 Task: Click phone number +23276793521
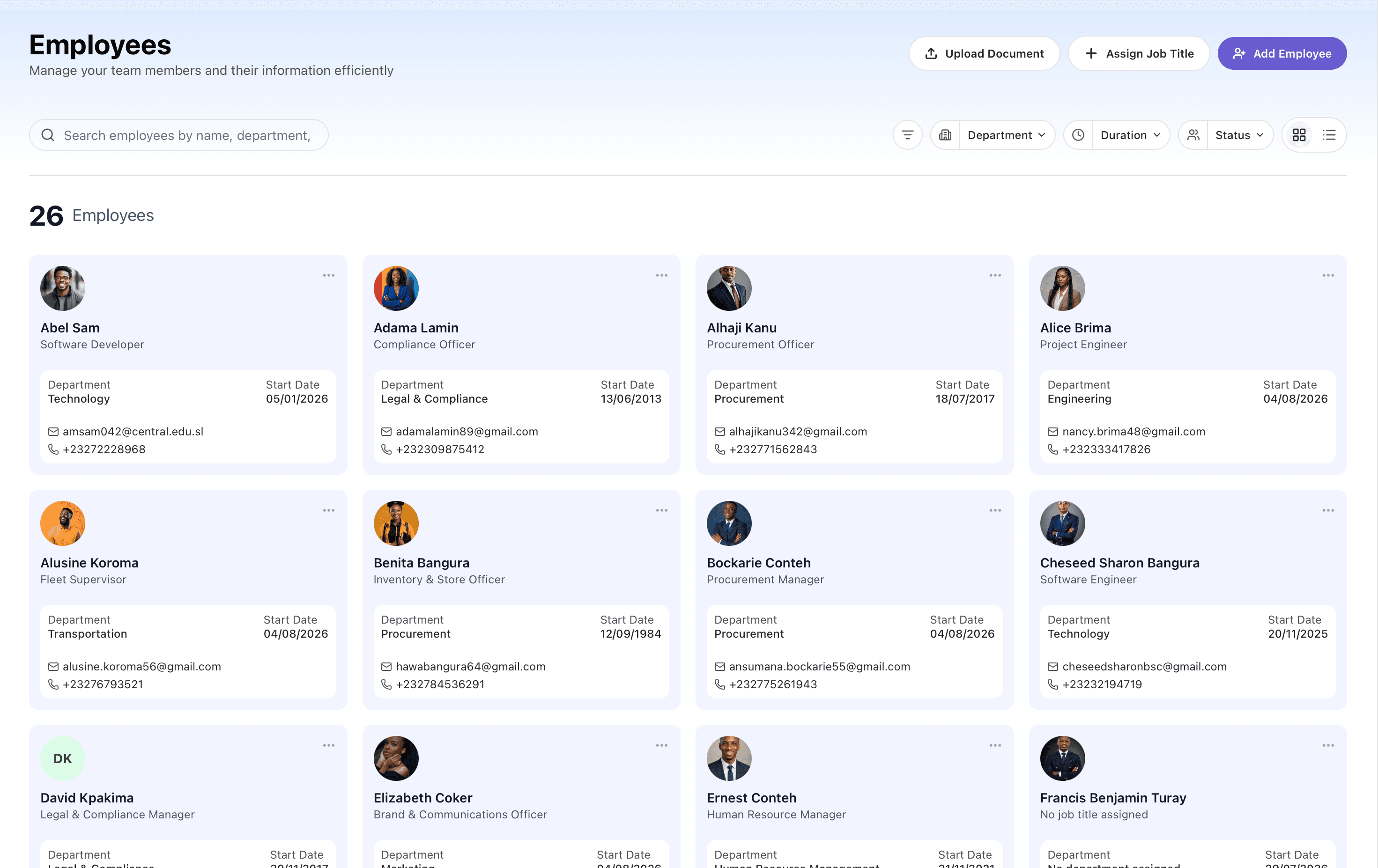coord(103,685)
